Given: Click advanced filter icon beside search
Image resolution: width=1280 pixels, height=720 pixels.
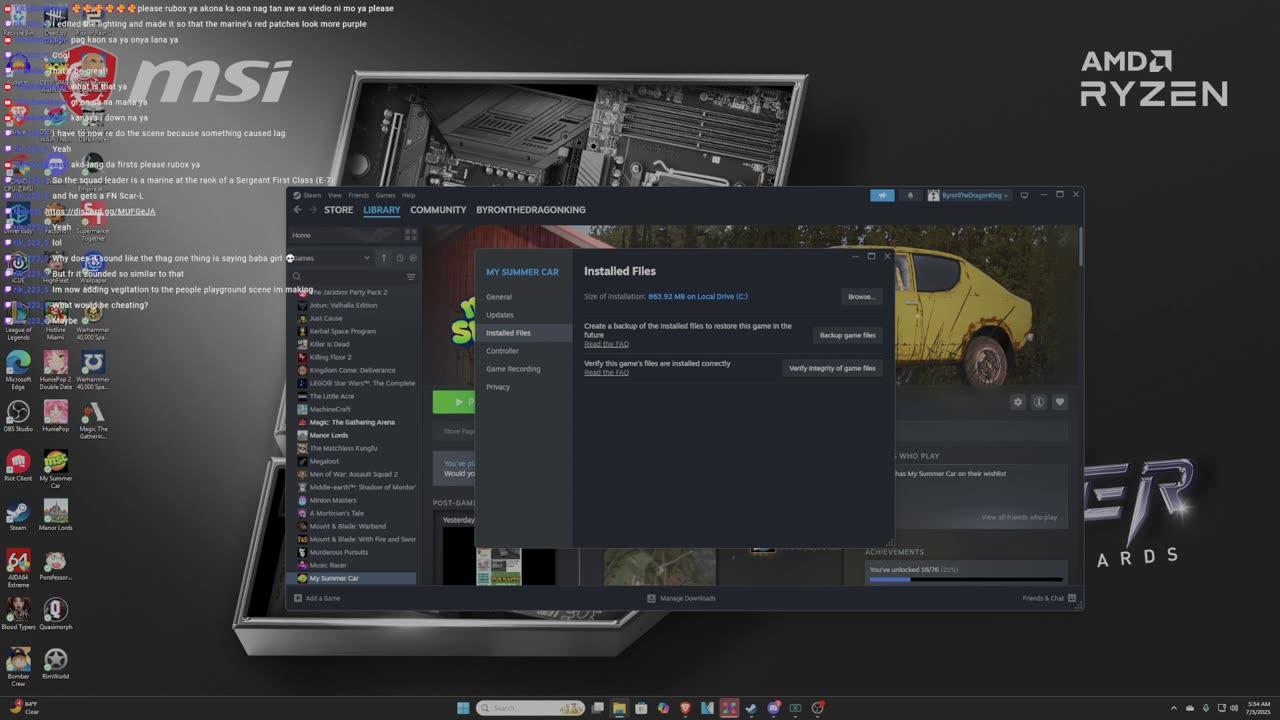Looking at the screenshot, I should [411, 277].
